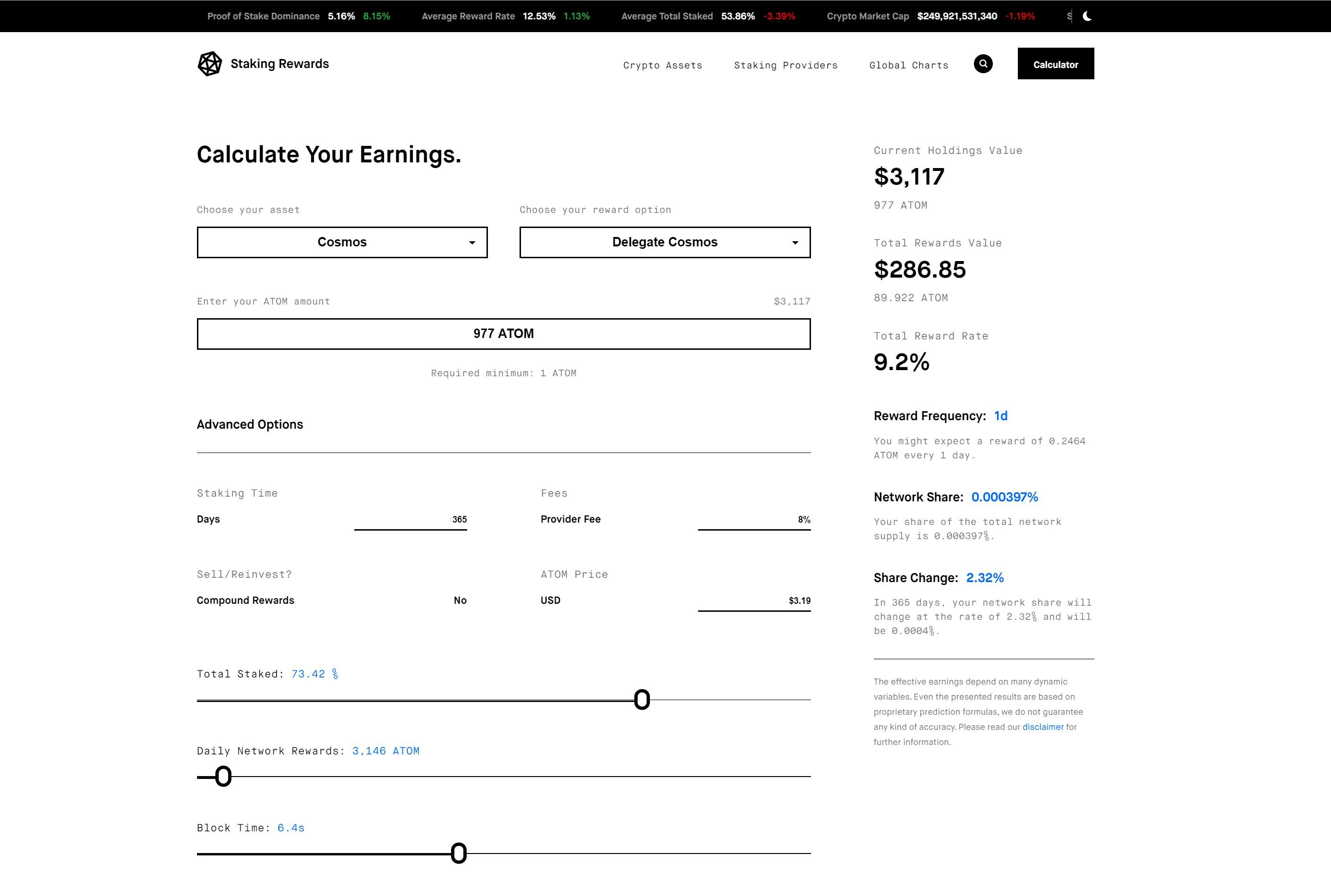Image resolution: width=1331 pixels, height=896 pixels.
Task: Edit the staking Days value field
Action: tap(410, 519)
